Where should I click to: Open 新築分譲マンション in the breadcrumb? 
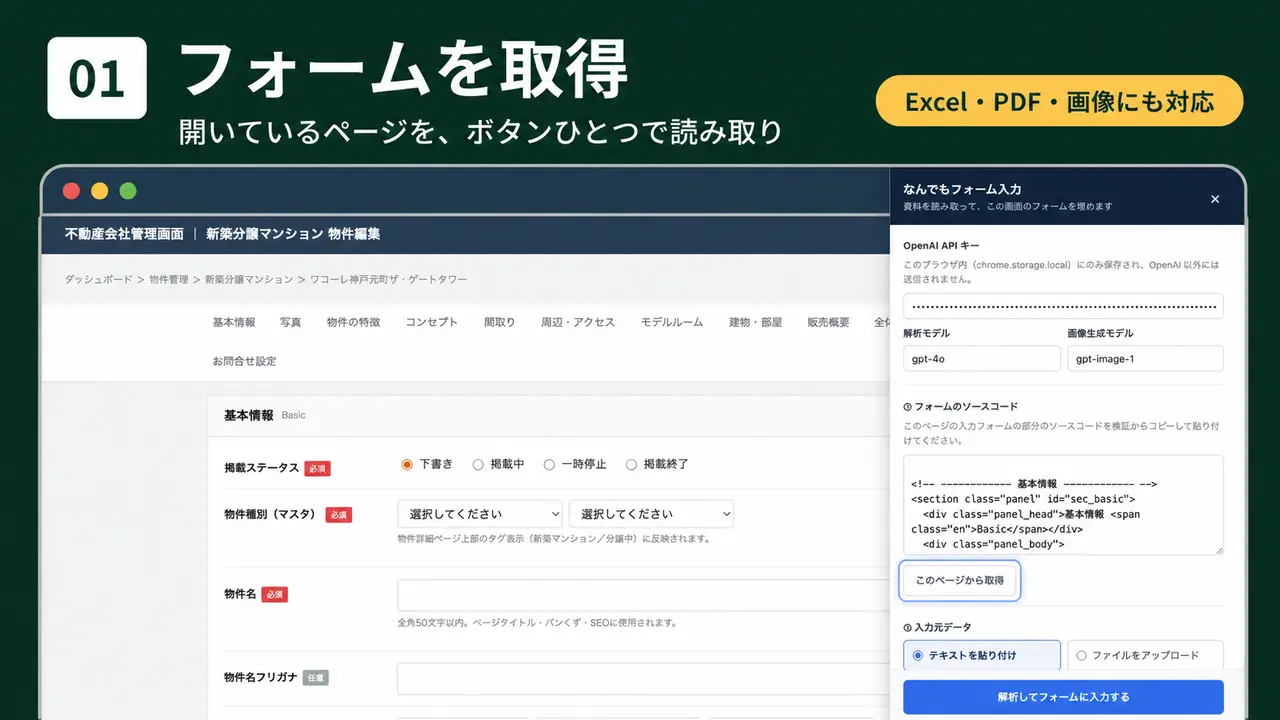coord(249,280)
